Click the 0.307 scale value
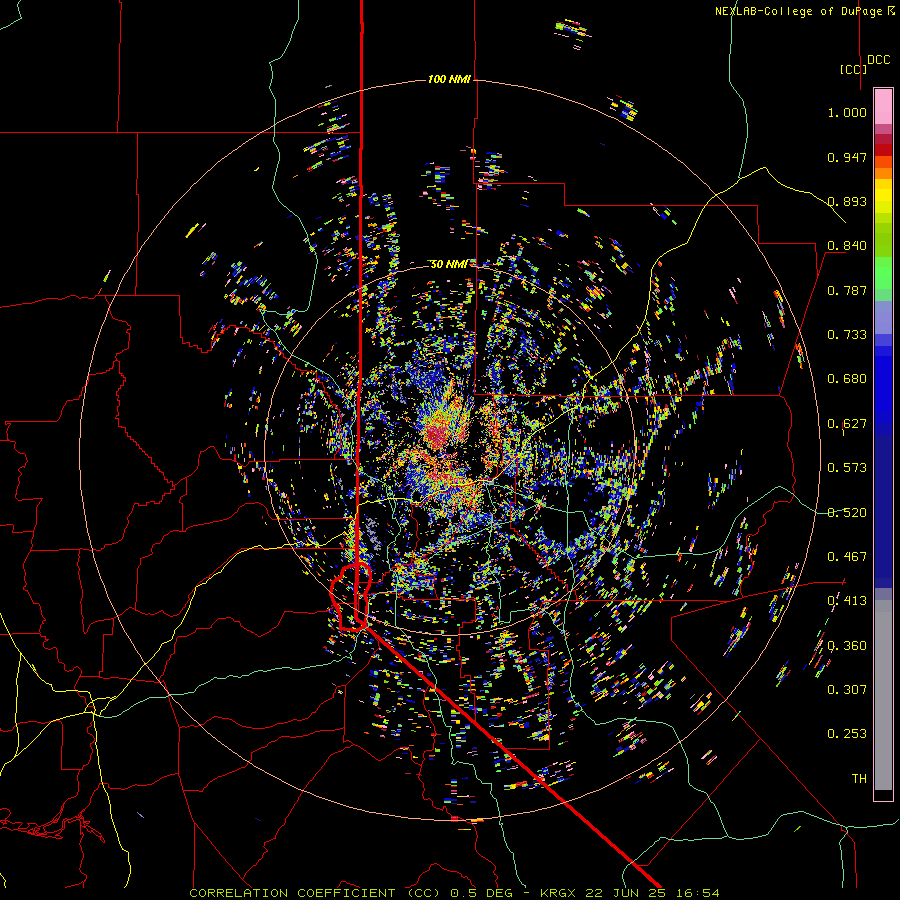This screenshot has width=900, height=900. (x=847, y=690)
